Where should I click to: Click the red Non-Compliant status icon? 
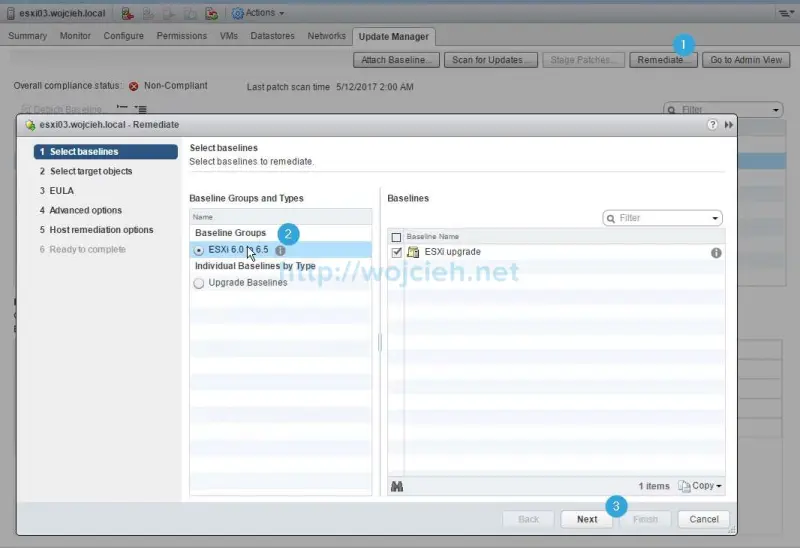point(134,86)
